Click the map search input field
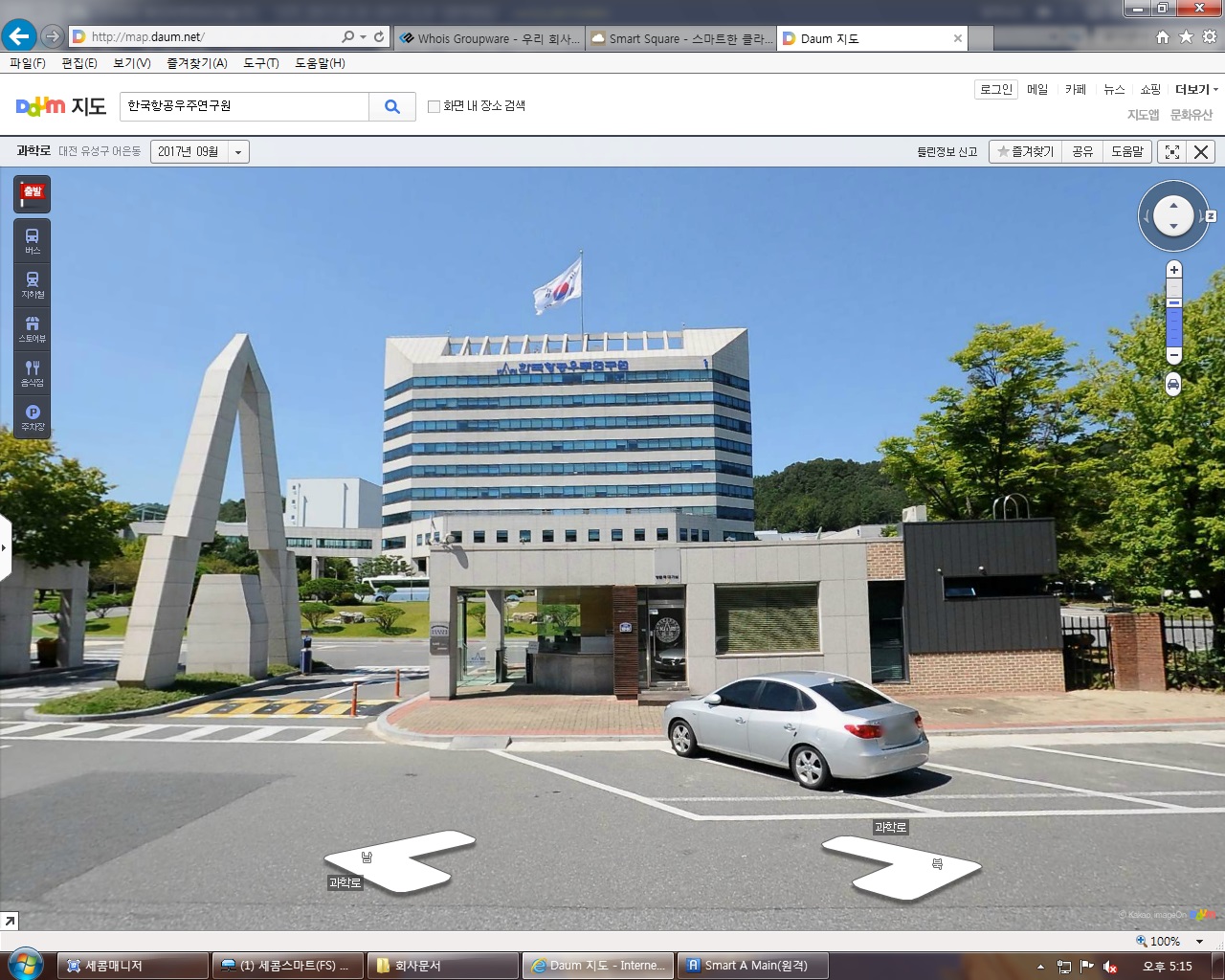Screen dimensions: 1225x980 (x=244, y=106)
